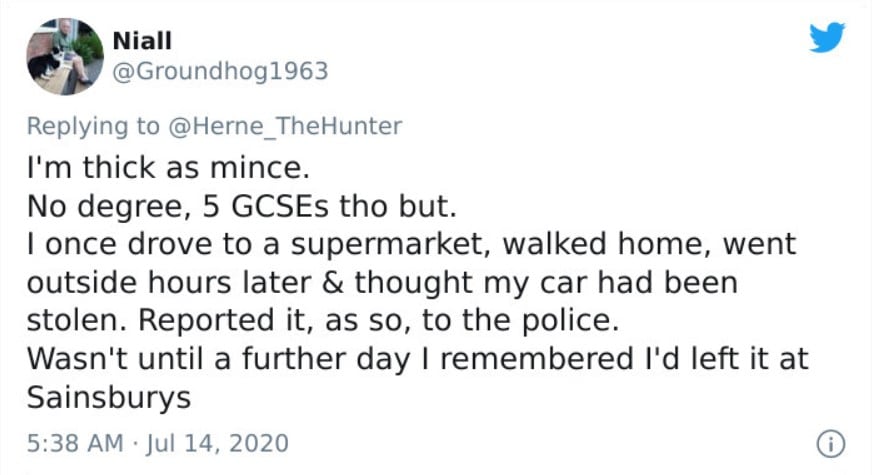Open the @Groundhog1963 handle
The height and width of the screenshot is (475, 872).
220,71
